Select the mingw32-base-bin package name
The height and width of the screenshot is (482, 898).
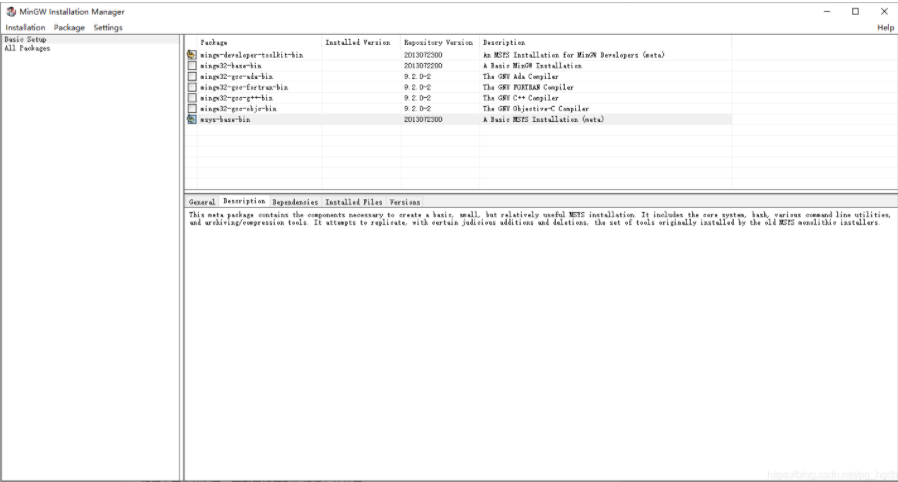[x=231, y=66]
